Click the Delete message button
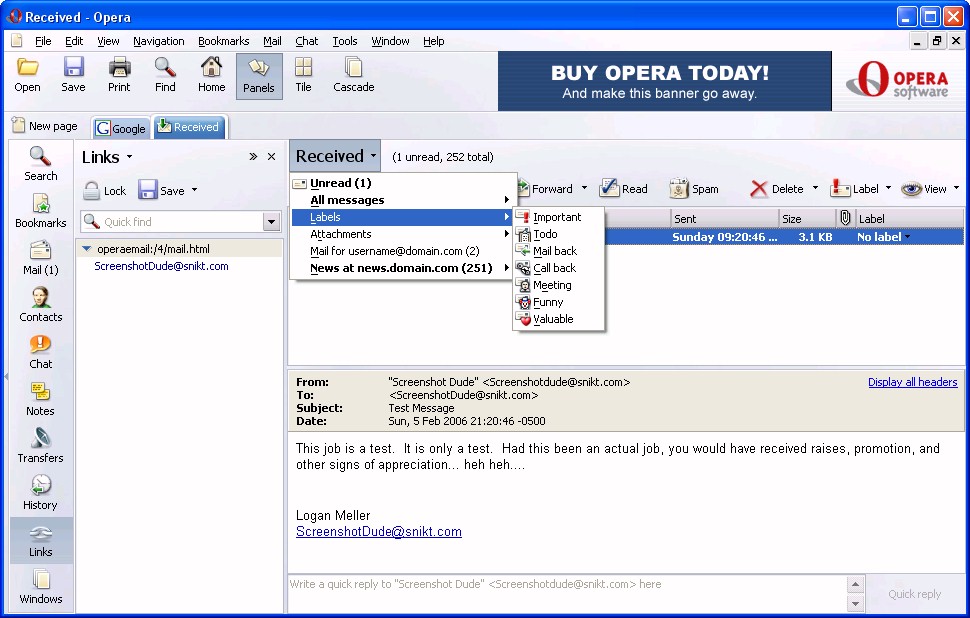This screenshot has width=970, height=618. (x=776, y=189)
